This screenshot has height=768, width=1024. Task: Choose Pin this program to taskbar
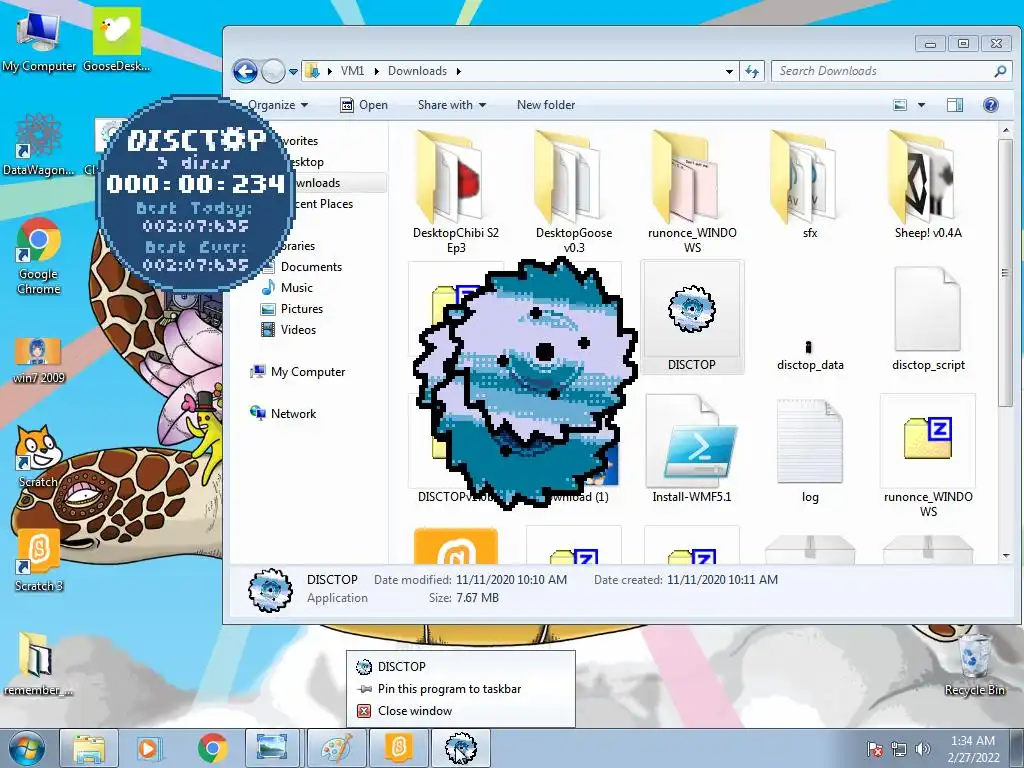[460, 688]
